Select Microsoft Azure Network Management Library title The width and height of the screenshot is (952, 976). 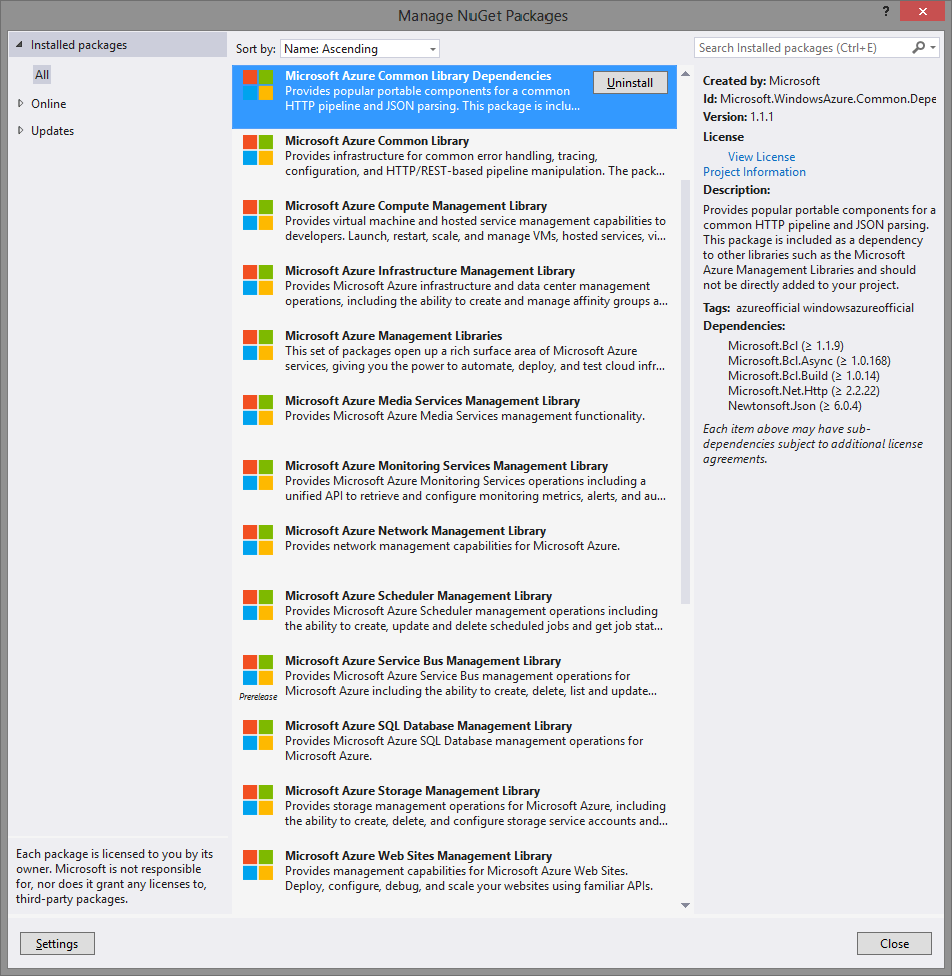(x=415, y=531)
